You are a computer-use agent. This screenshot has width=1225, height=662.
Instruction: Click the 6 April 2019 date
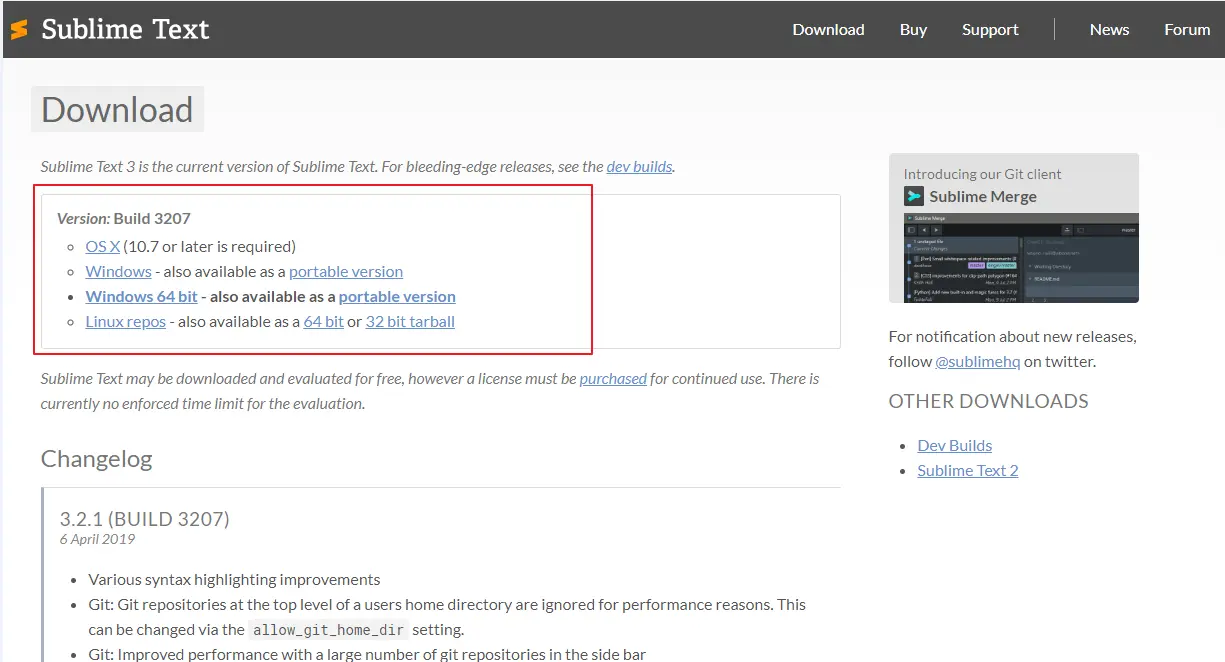pos(97,539)
